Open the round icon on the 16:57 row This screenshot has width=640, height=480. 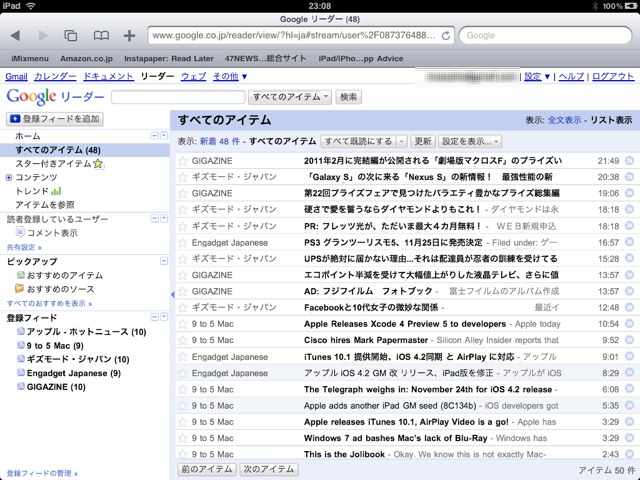point(629,242)
